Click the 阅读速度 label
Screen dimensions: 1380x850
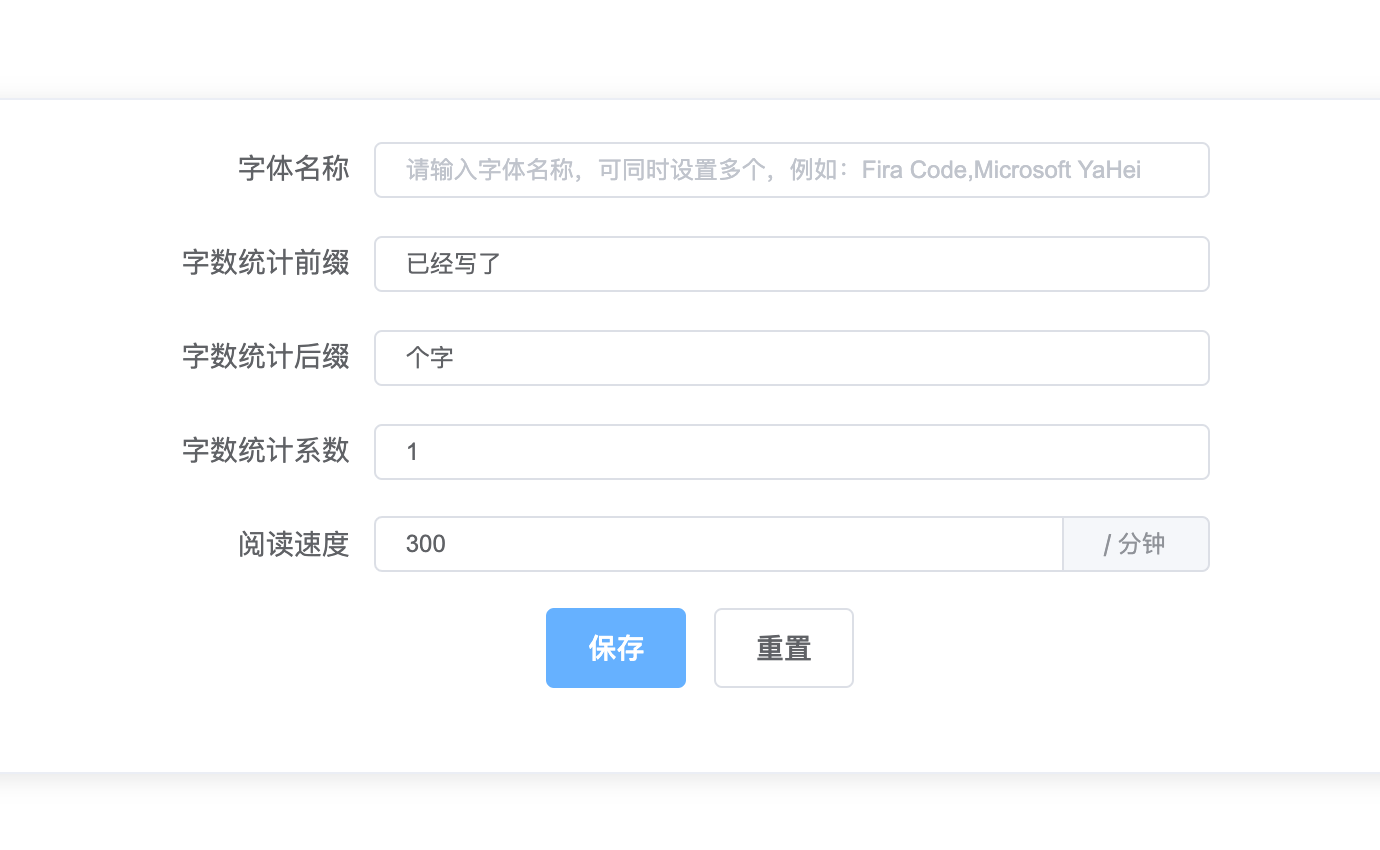pyautogui.click(x=294, y=545)
